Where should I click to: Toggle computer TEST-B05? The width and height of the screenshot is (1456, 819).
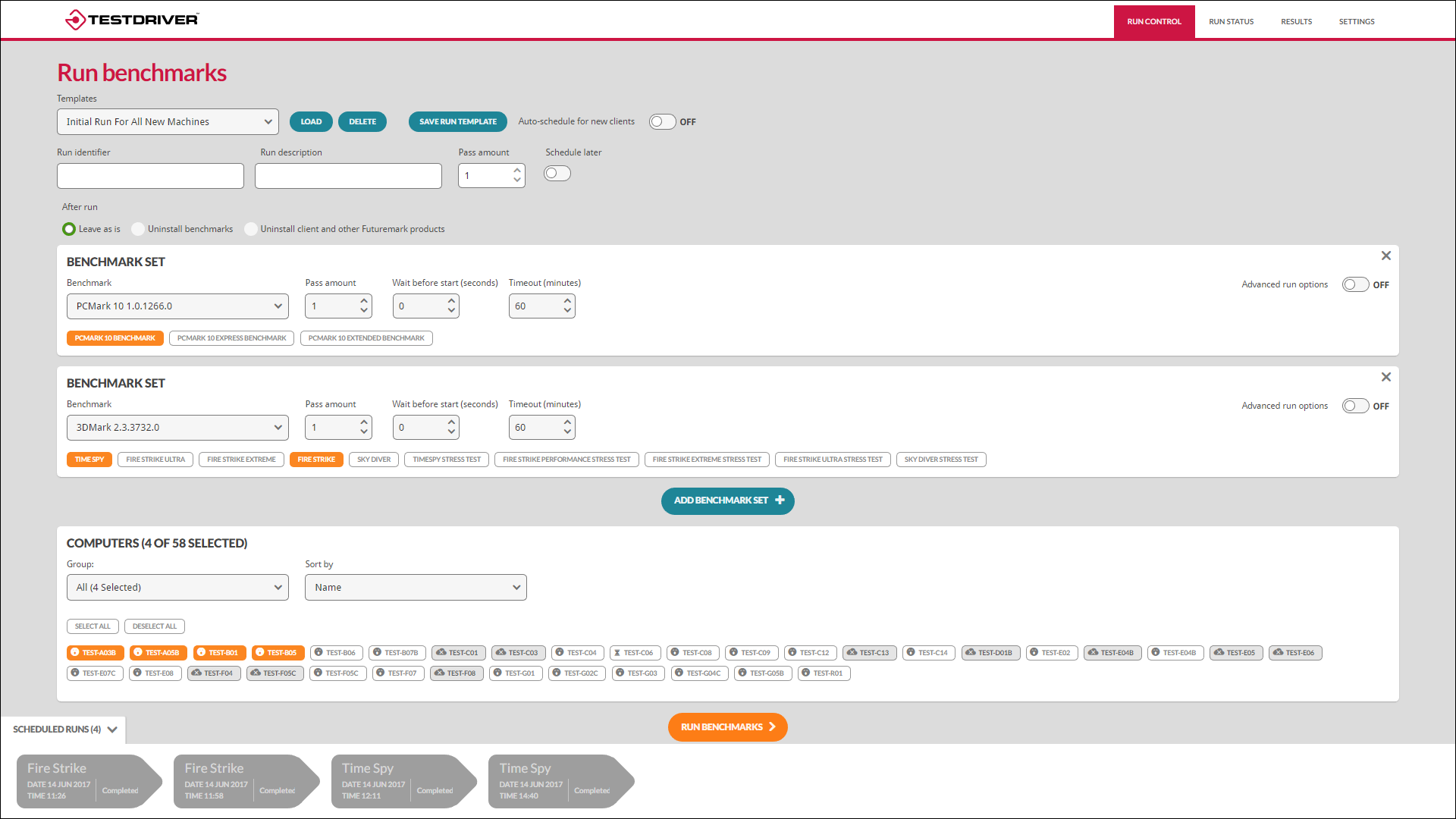tap(278, 653)
